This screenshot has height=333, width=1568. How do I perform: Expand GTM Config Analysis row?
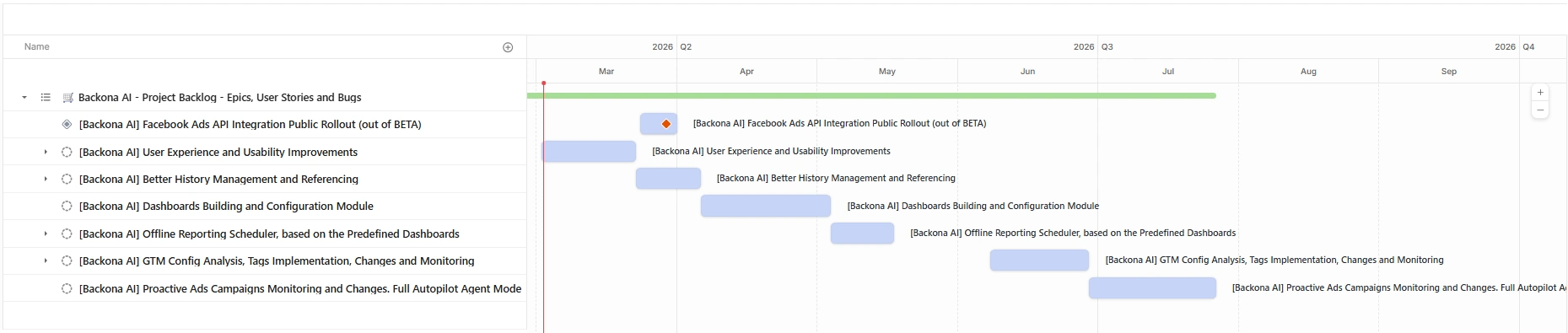46,260
